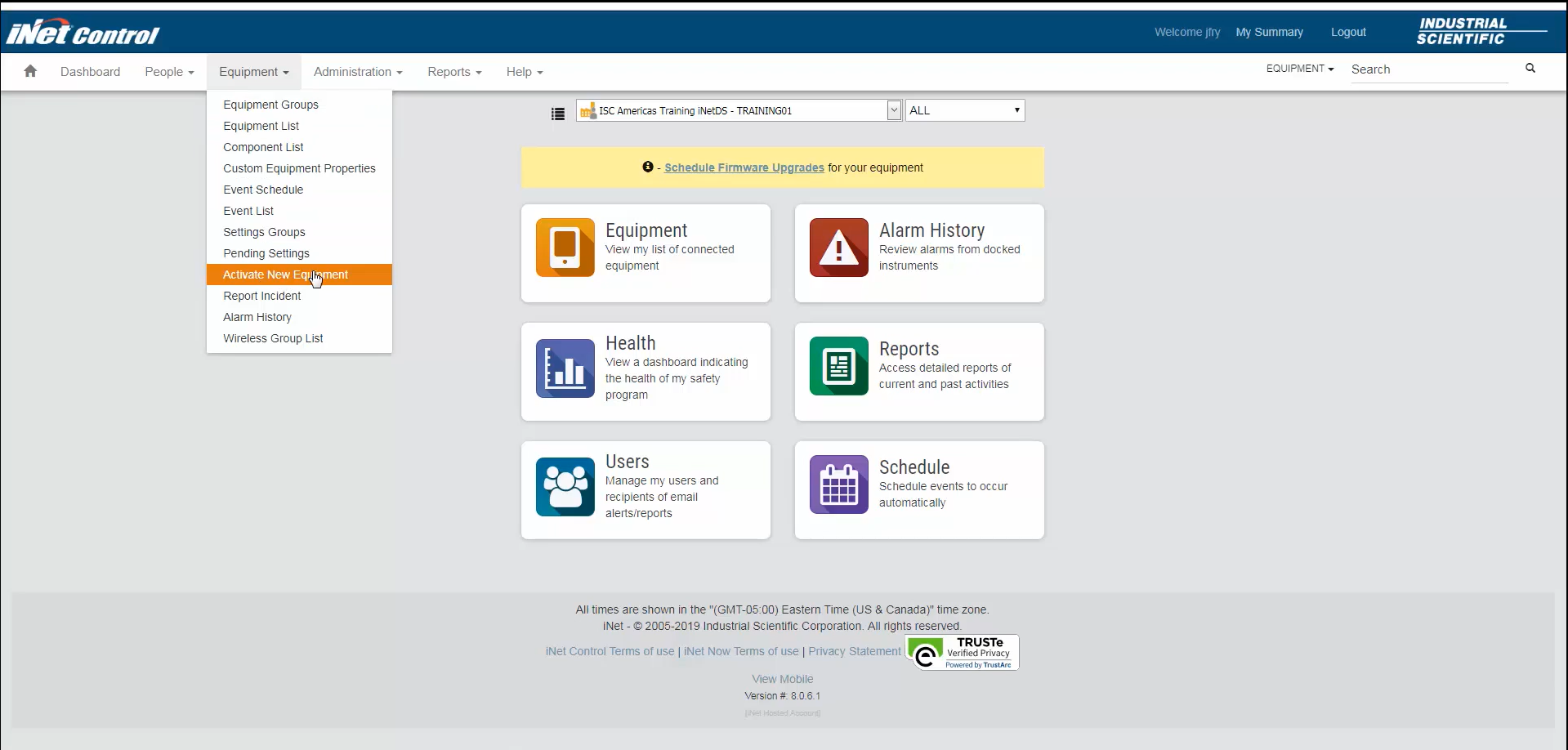This screenshot has height=750, width=1568.
Task: Click into the Search input field
Action: (x=1427, y=69)
